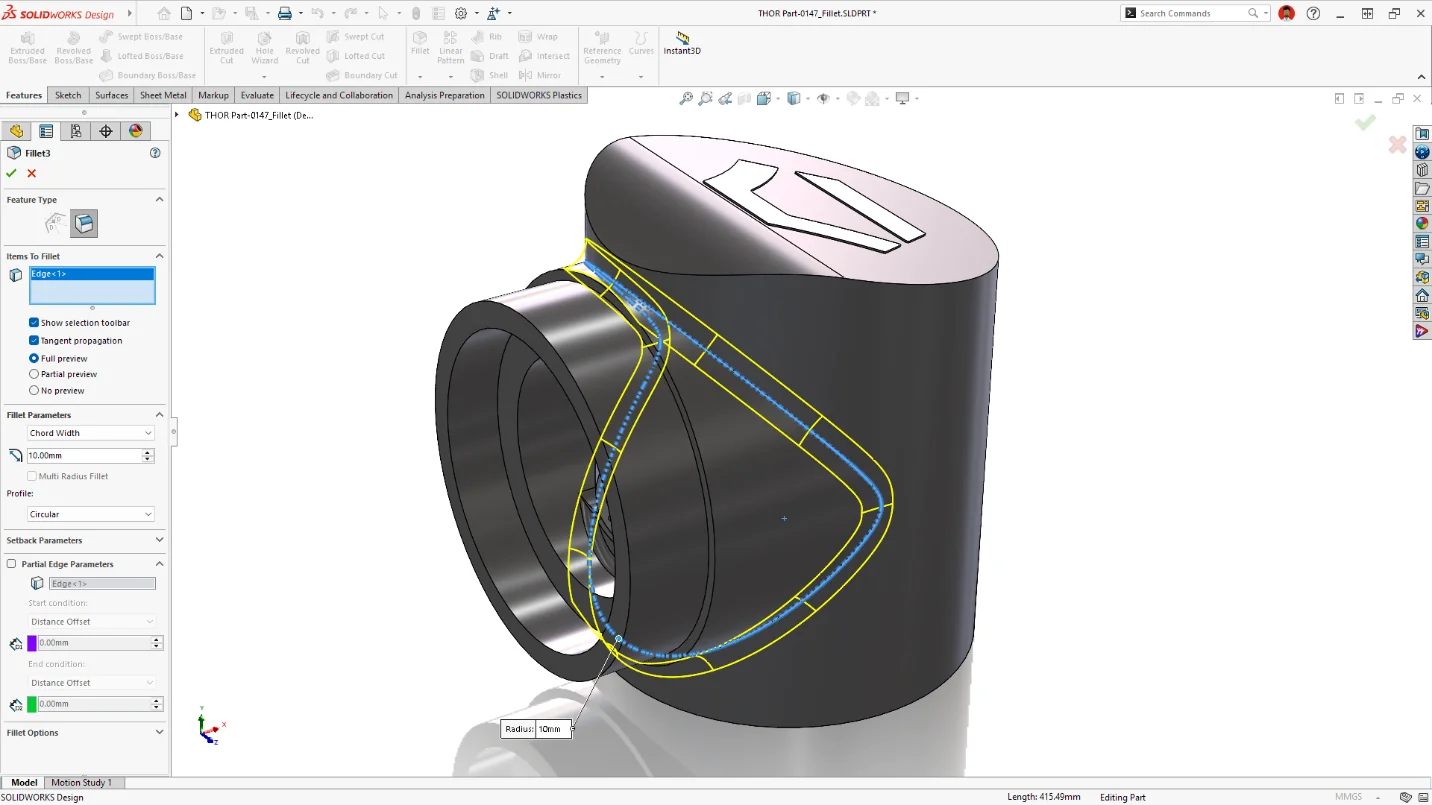Click the Instant3D tool in the ribbon
The height and width of the screenshot is (805, 1432).
point(682,43)
